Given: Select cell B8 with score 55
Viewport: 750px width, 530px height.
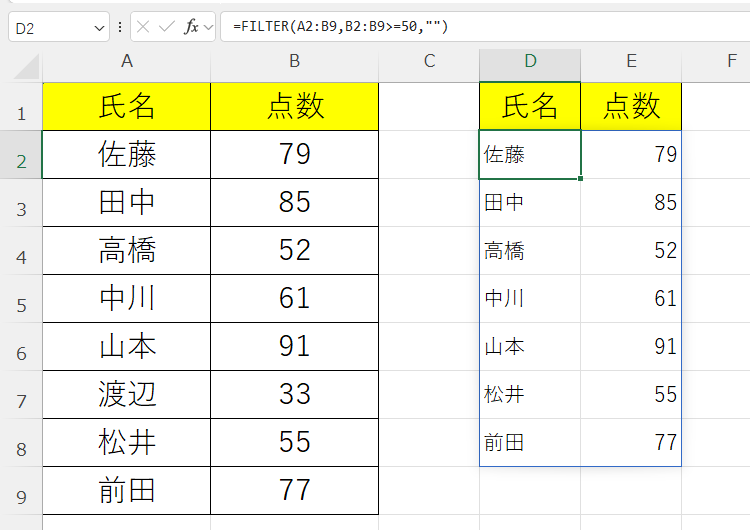Looking at the screenshot, I should [295, 443].
